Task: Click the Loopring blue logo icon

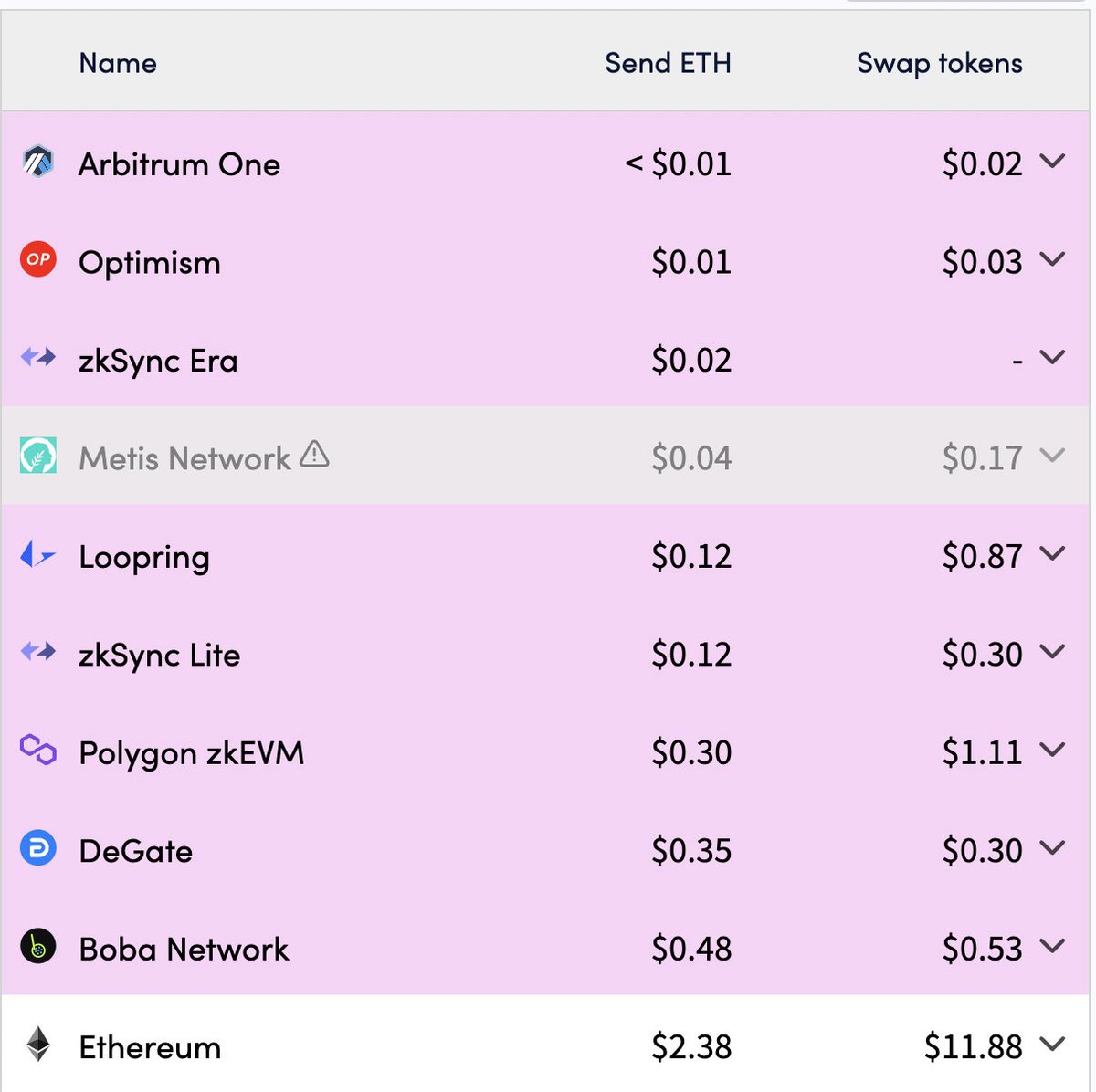Action: pos(37,553)
